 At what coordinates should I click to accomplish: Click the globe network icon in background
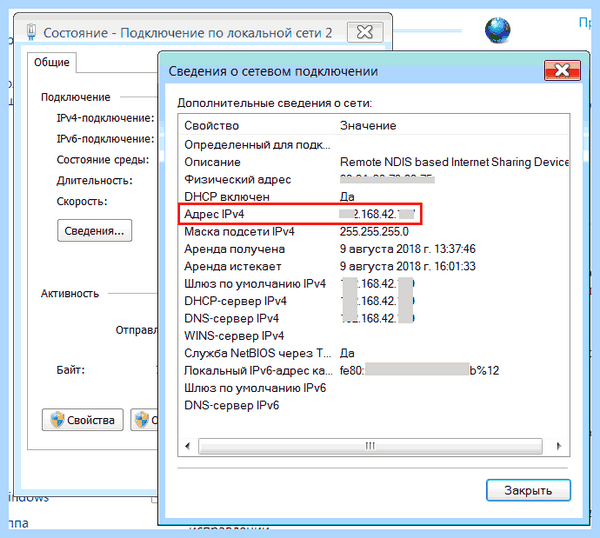[x=497, y=30]
